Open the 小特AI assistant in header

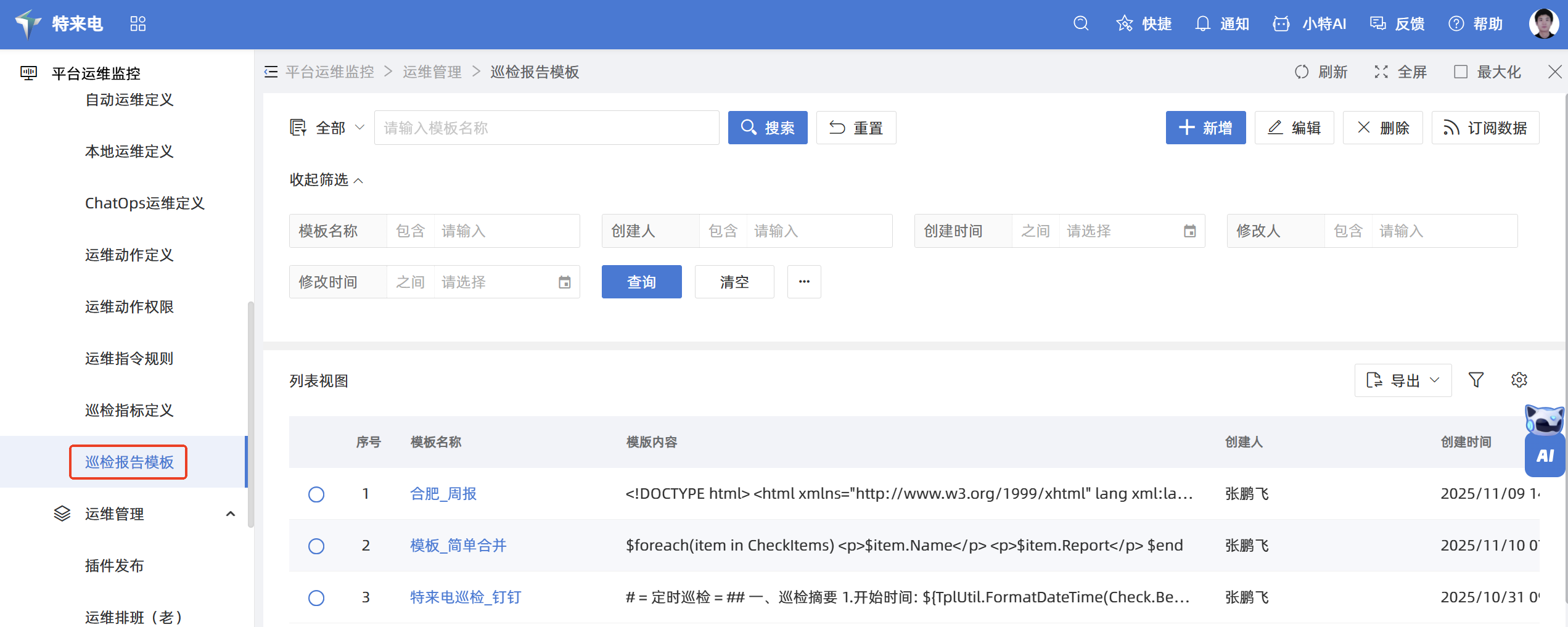tap(1310, 24)
